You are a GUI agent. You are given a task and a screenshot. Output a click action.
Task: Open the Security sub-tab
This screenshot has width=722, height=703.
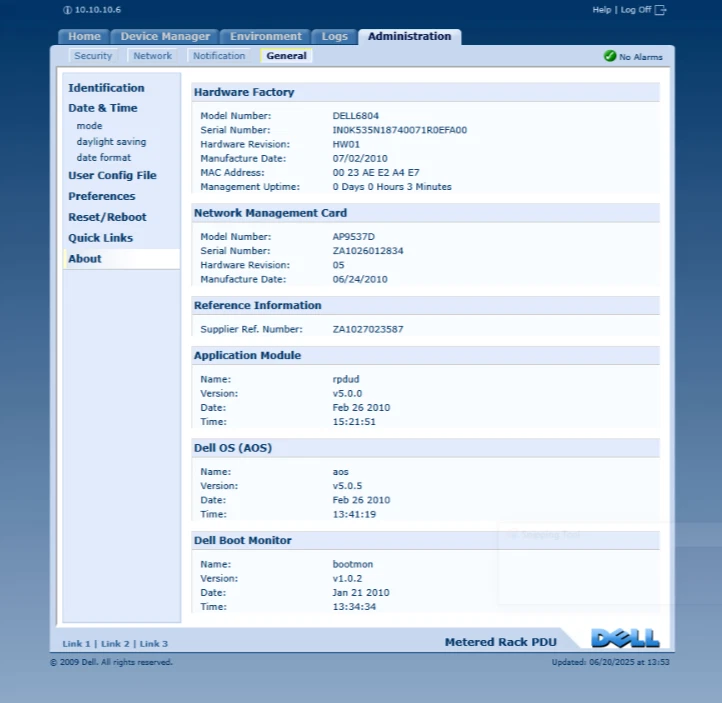[x=93, y=56]
